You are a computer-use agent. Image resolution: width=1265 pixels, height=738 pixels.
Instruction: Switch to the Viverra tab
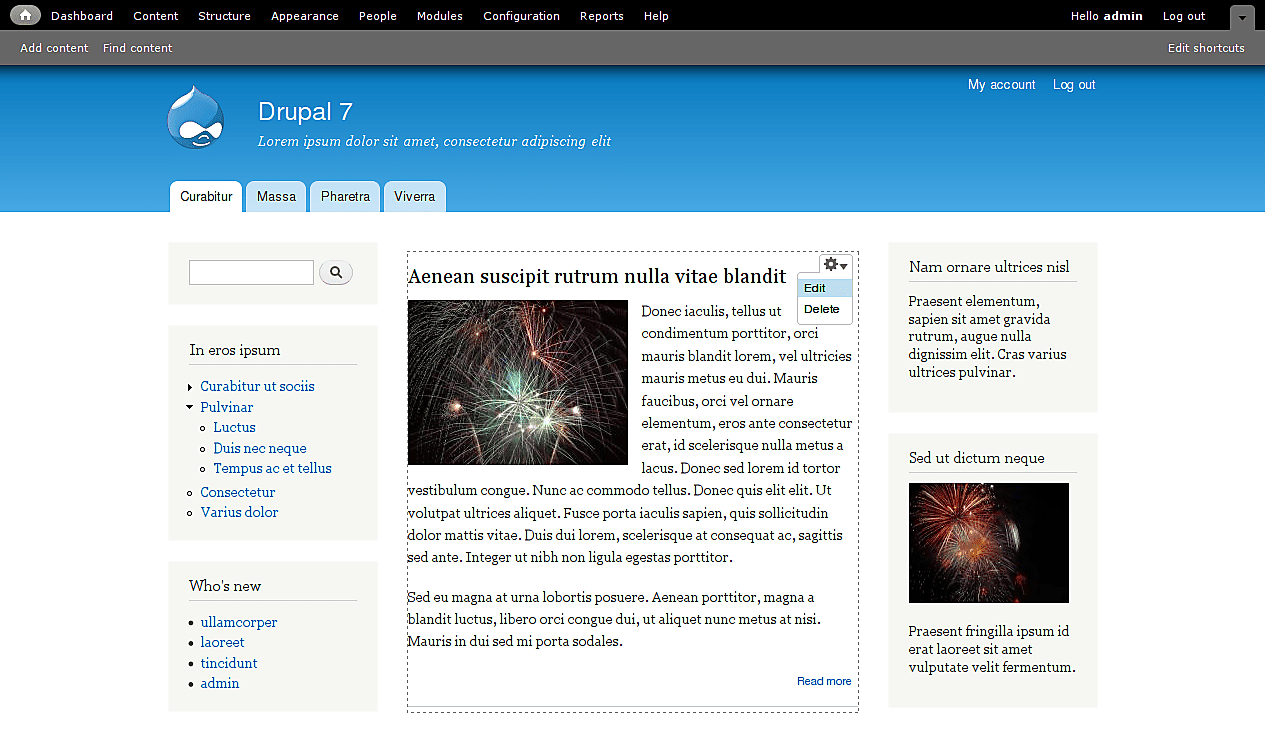pos(414,197)
